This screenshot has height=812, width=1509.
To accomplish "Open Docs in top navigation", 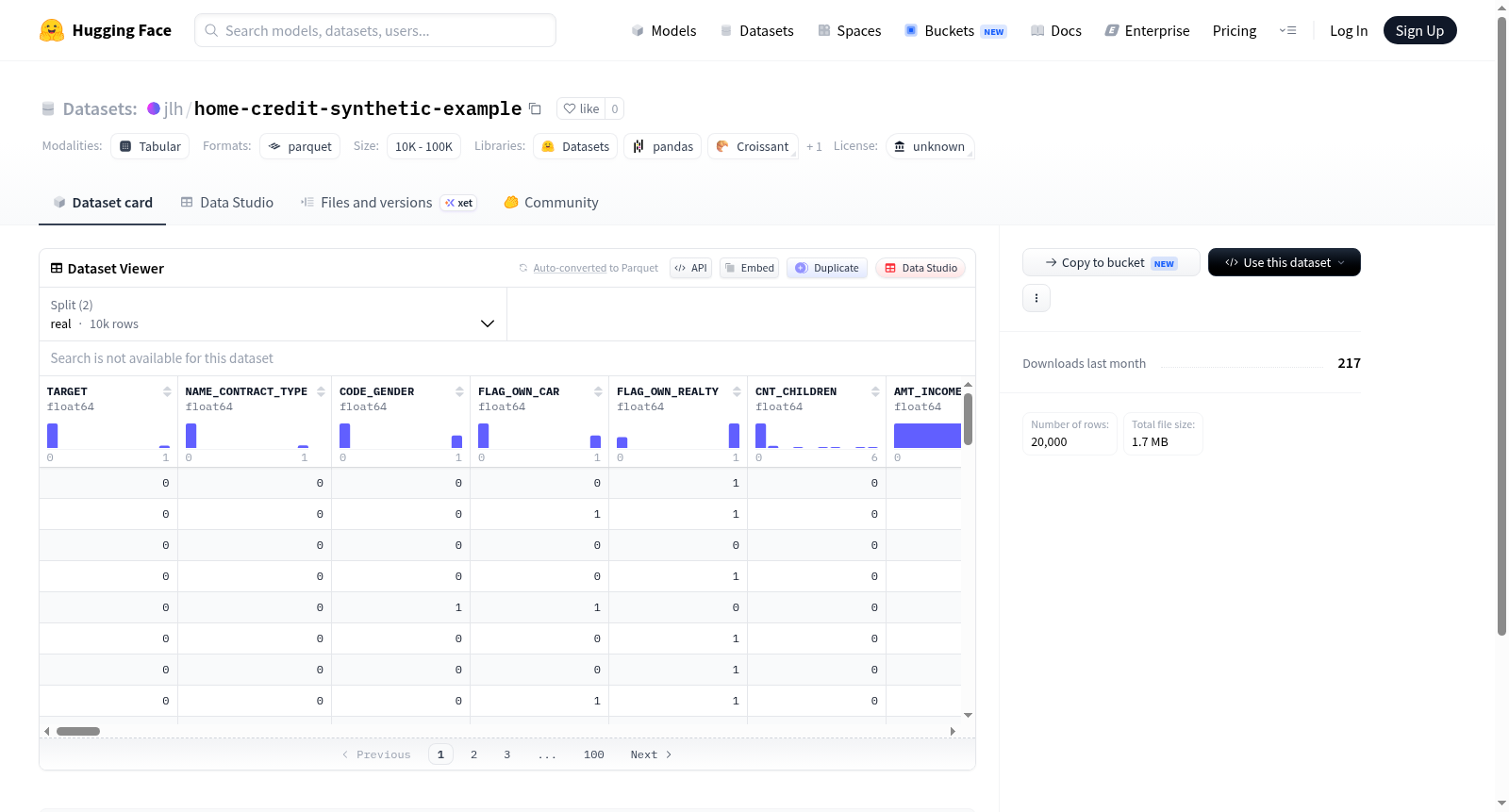I will click(1055, 30).
